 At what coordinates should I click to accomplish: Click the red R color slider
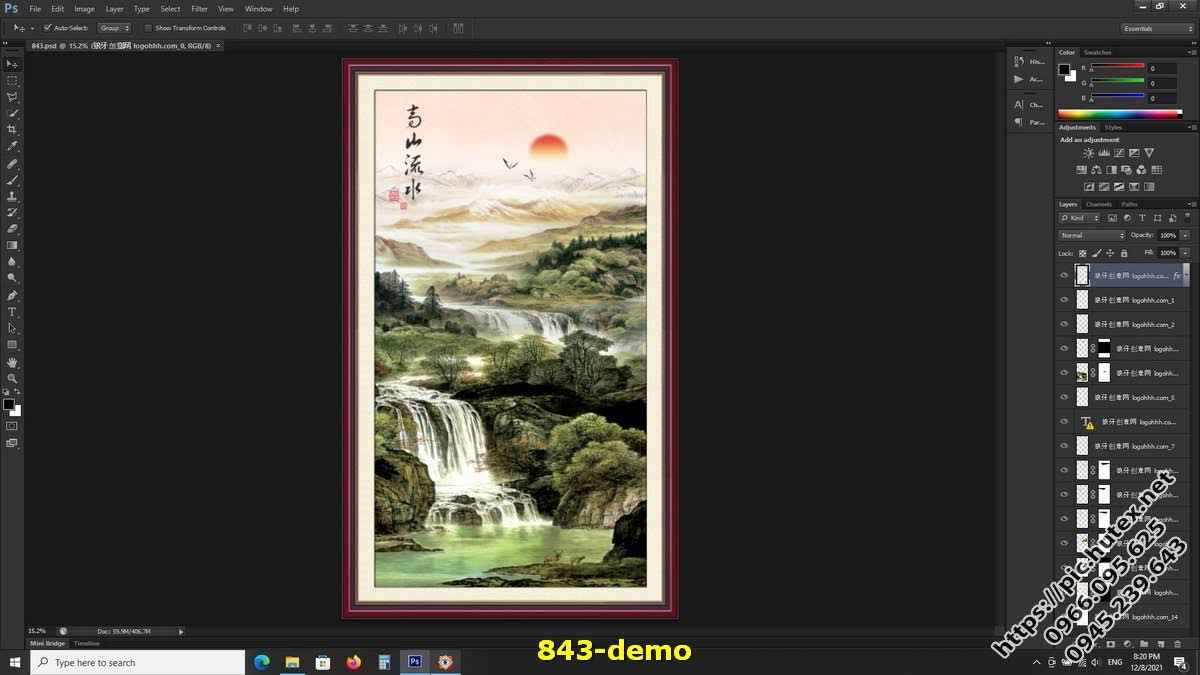[1118, 68]
